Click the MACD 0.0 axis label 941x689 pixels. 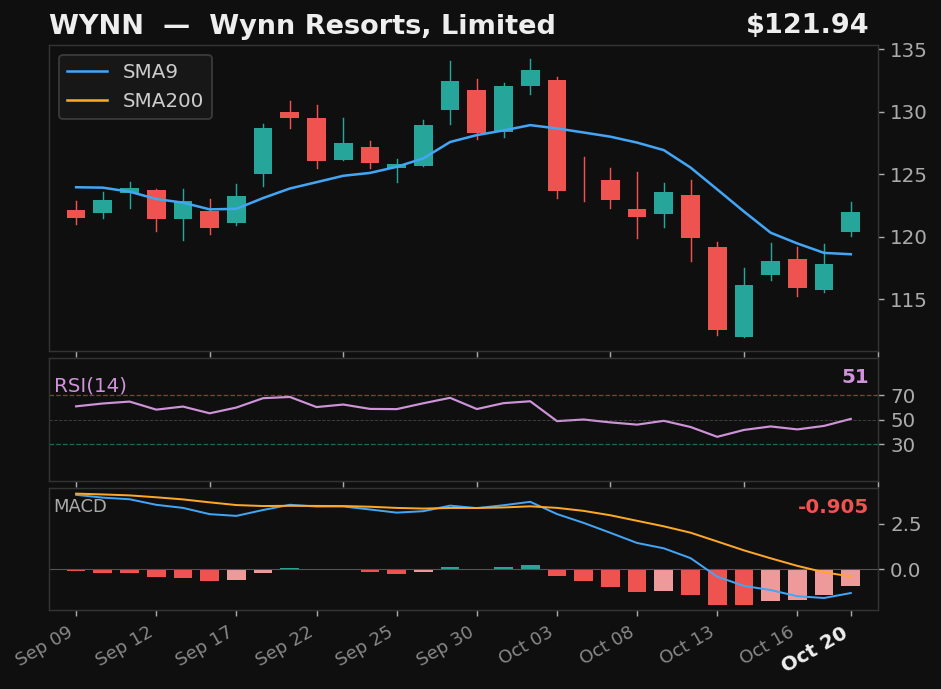pos(905,570)
